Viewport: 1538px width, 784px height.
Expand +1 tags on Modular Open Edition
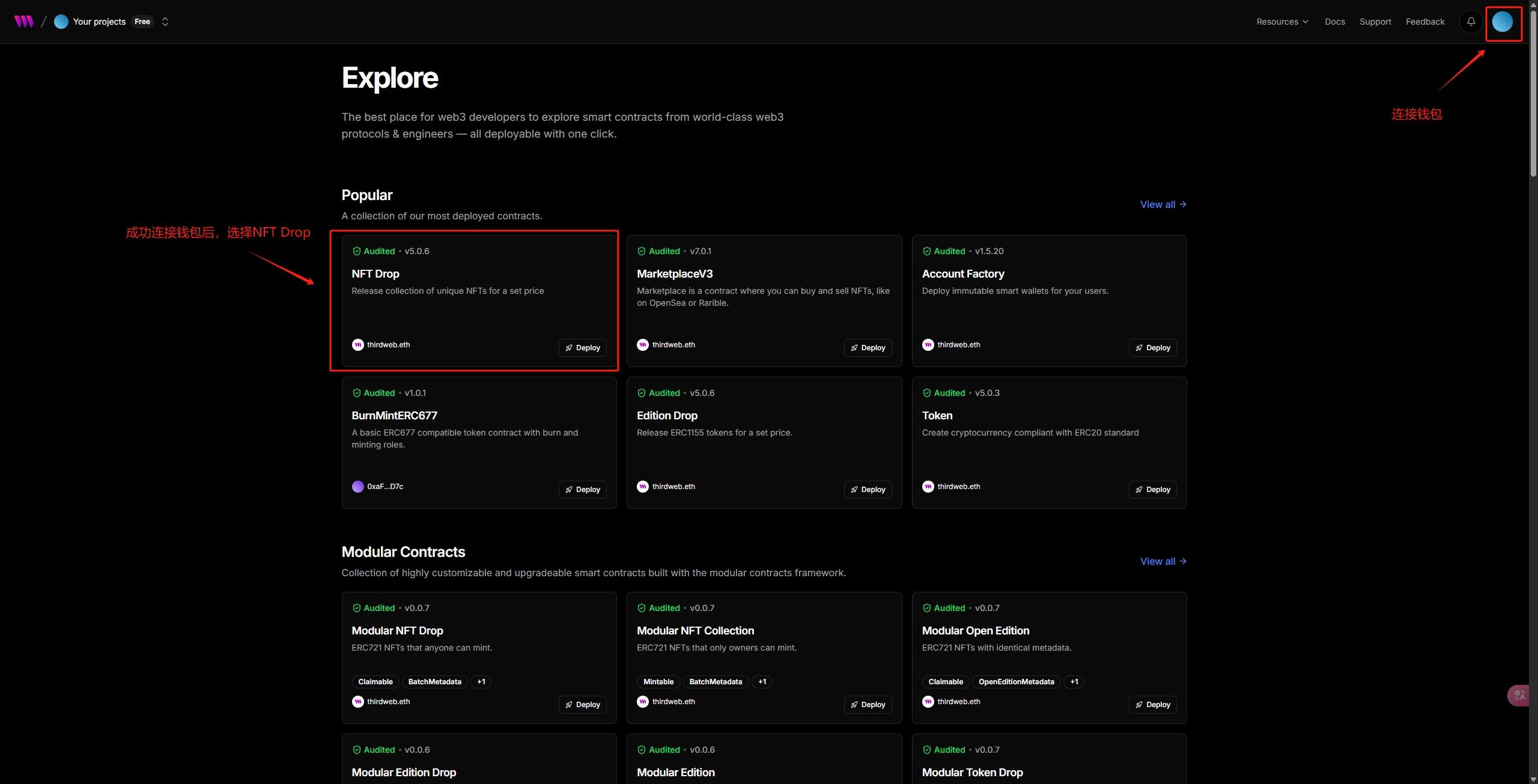(1074, 682)
